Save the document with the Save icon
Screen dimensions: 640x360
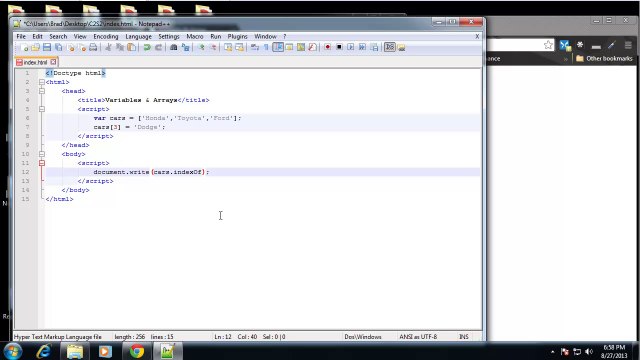(47, 47)
